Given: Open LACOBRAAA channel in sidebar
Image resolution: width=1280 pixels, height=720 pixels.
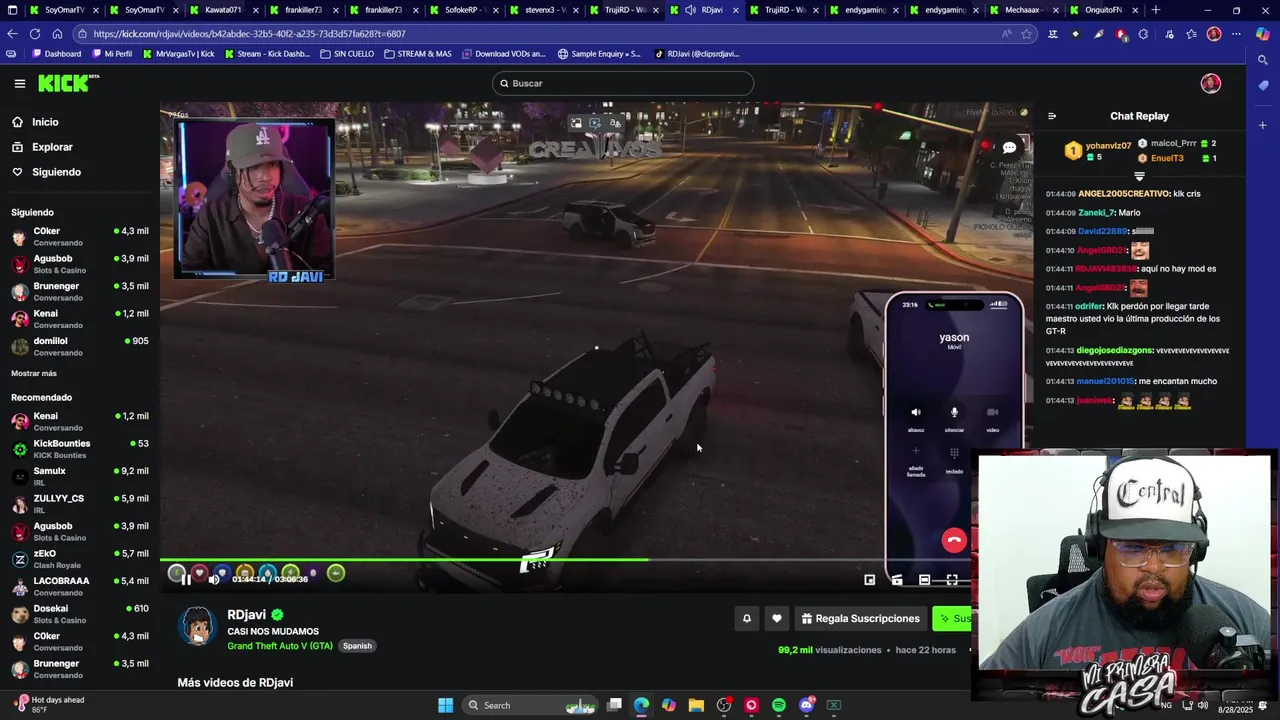Looking at the screenshot, I should point(80,586).
